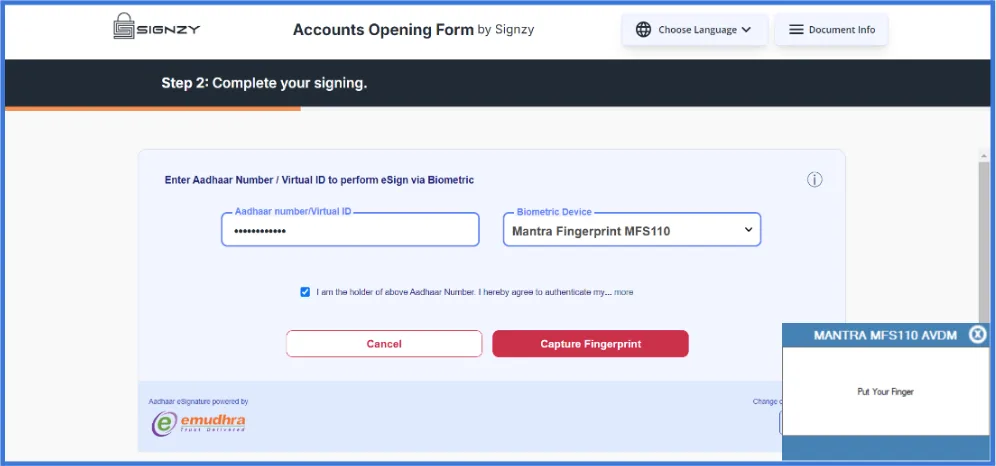
Task: Expand consent text via more link
Action: pyautogui.click(x=623, y=292)
